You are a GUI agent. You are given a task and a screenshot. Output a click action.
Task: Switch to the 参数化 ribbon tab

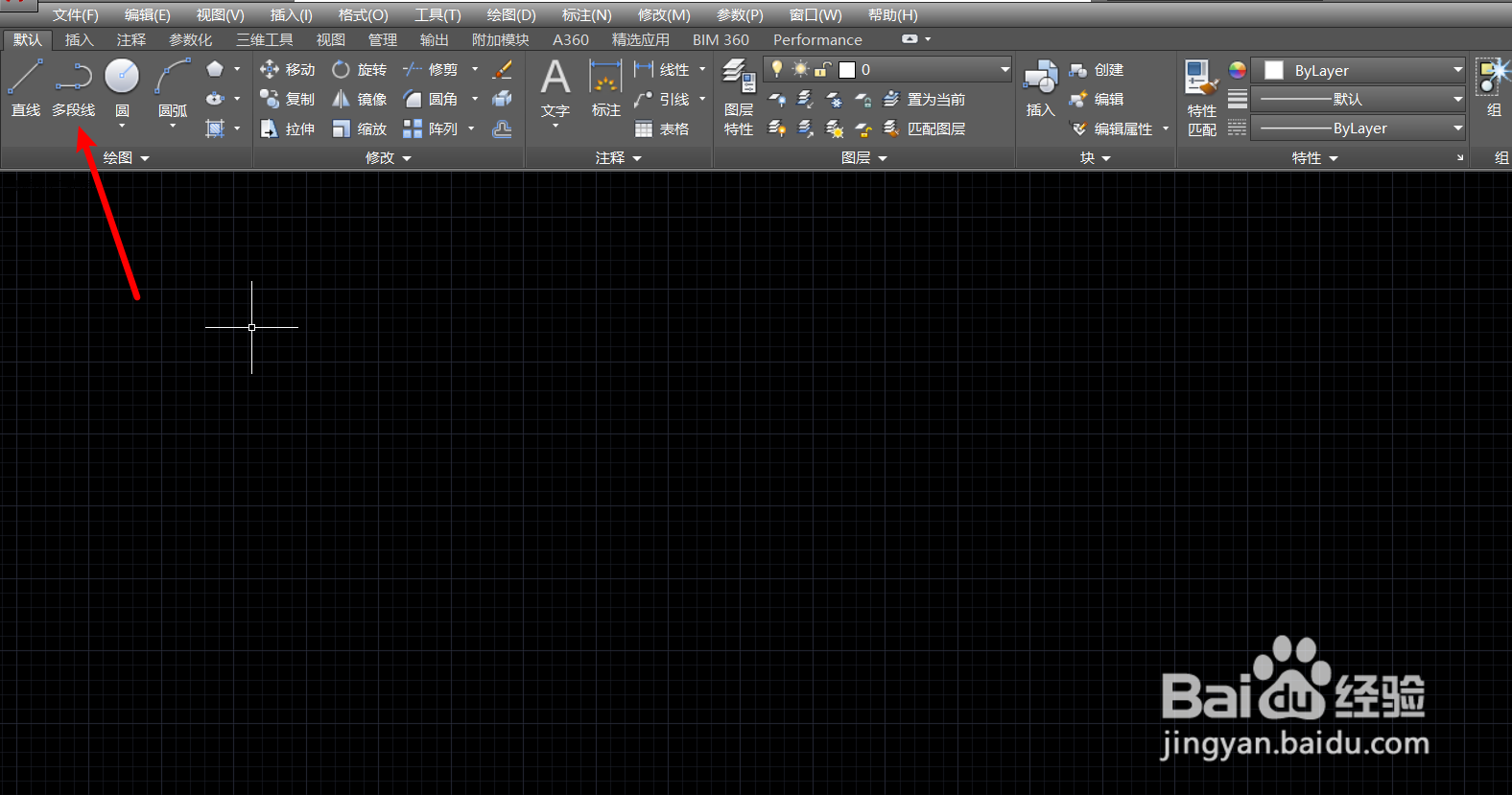pos(190,39)
